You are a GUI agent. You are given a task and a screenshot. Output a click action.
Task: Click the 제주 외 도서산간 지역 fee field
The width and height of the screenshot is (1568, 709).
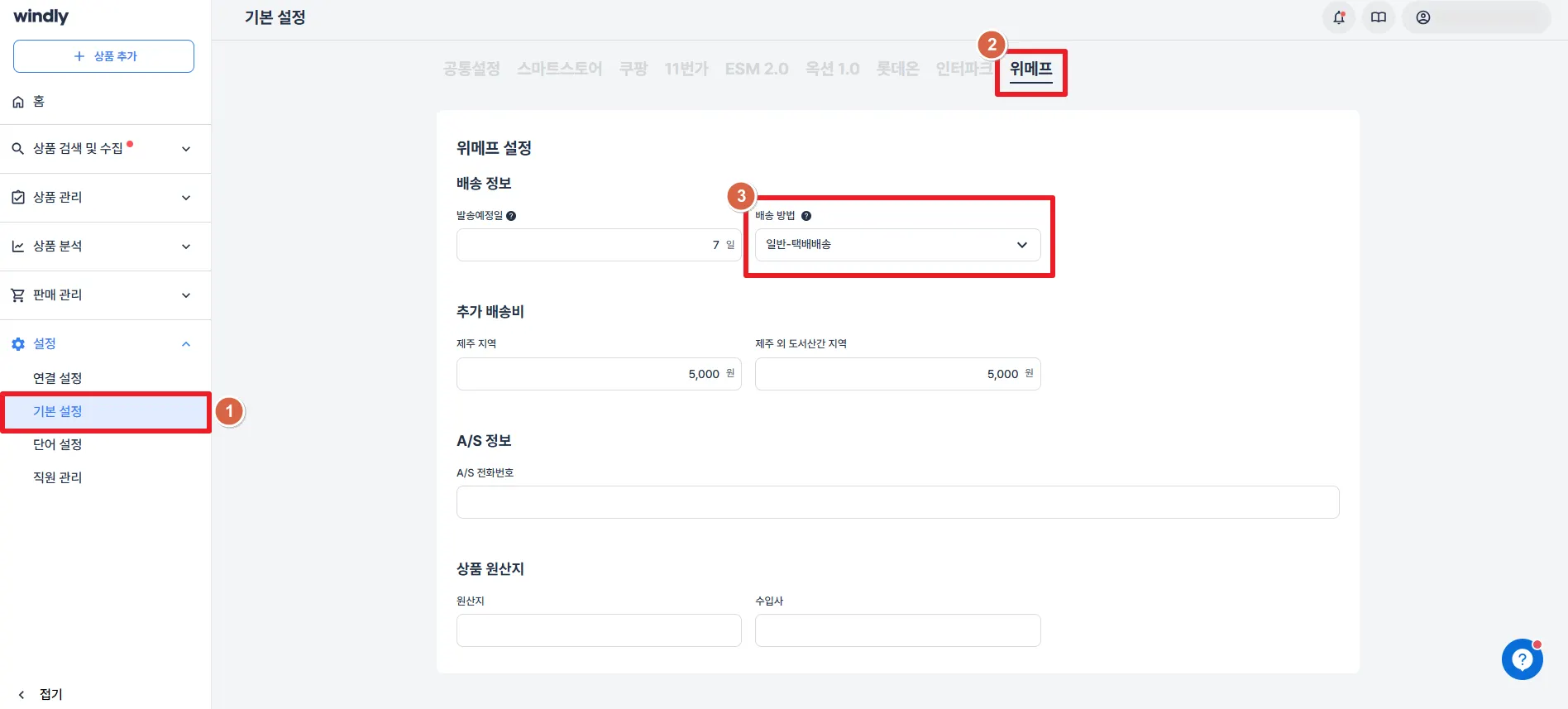coord(897,374)
